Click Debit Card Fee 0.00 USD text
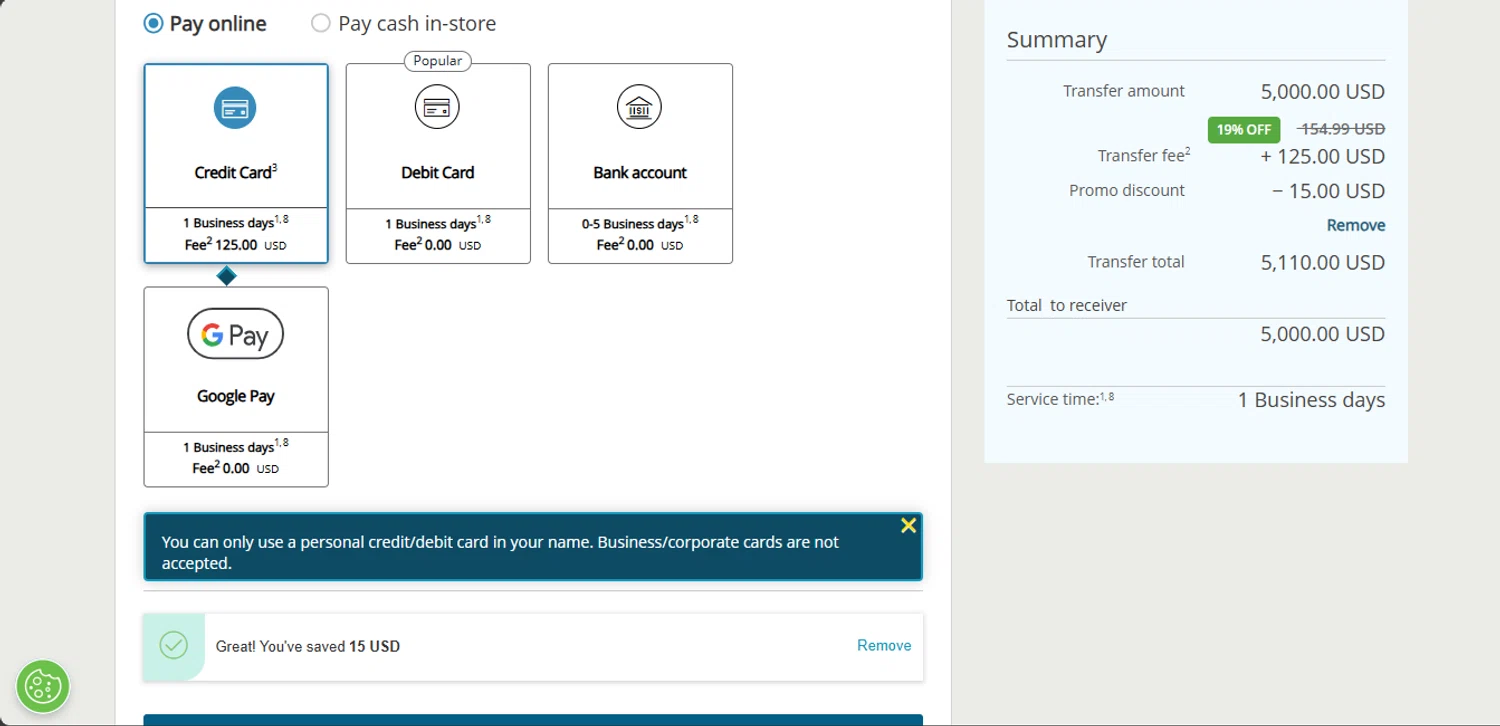The image size is (1500, 726). pos(437,245)
